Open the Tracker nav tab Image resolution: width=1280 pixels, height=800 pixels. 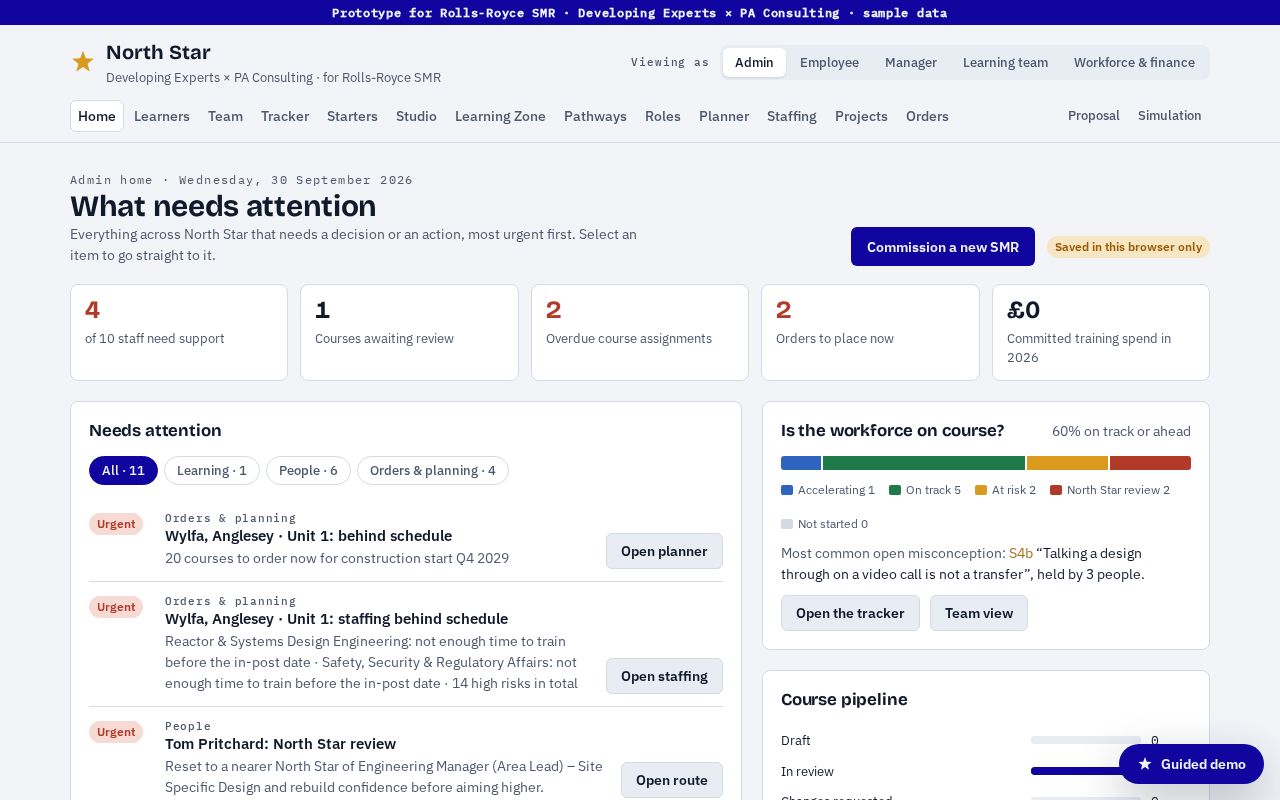point(285,116)
